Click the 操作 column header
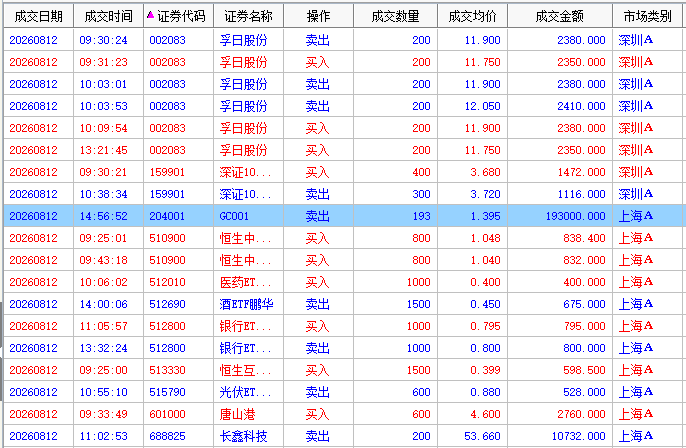This screenshot has height=448, width=686. pyautogui.click(x=318, y=16)
